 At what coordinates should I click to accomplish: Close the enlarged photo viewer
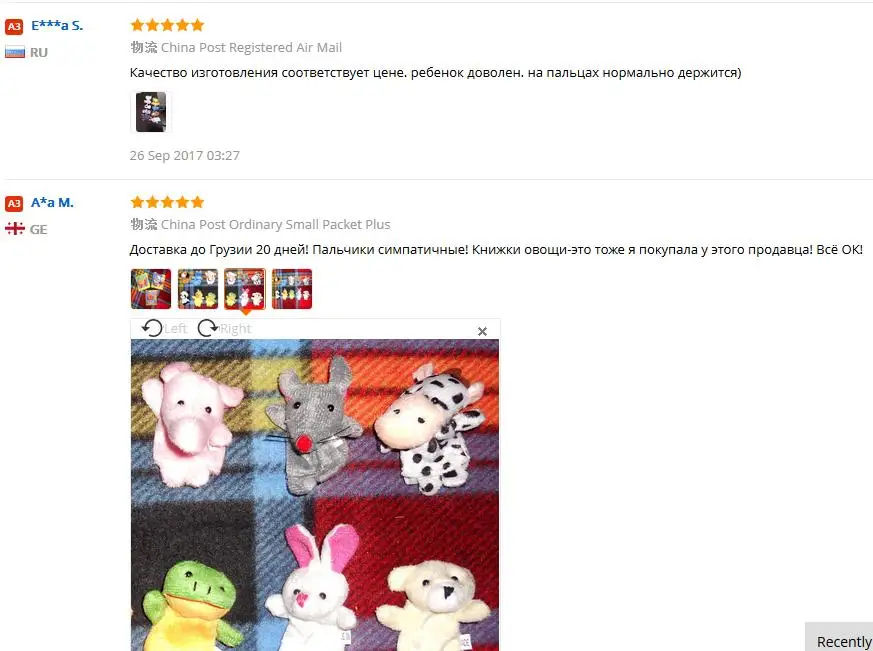482,331
